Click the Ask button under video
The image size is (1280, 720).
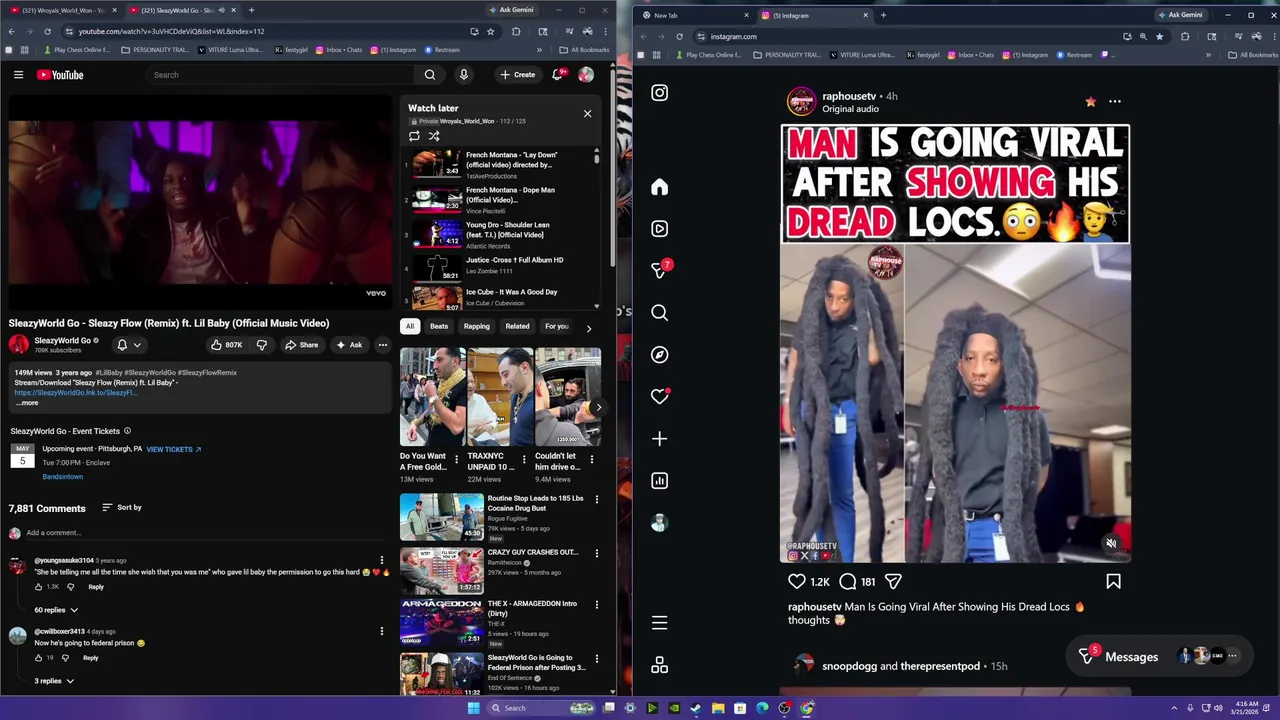(350, 345)
